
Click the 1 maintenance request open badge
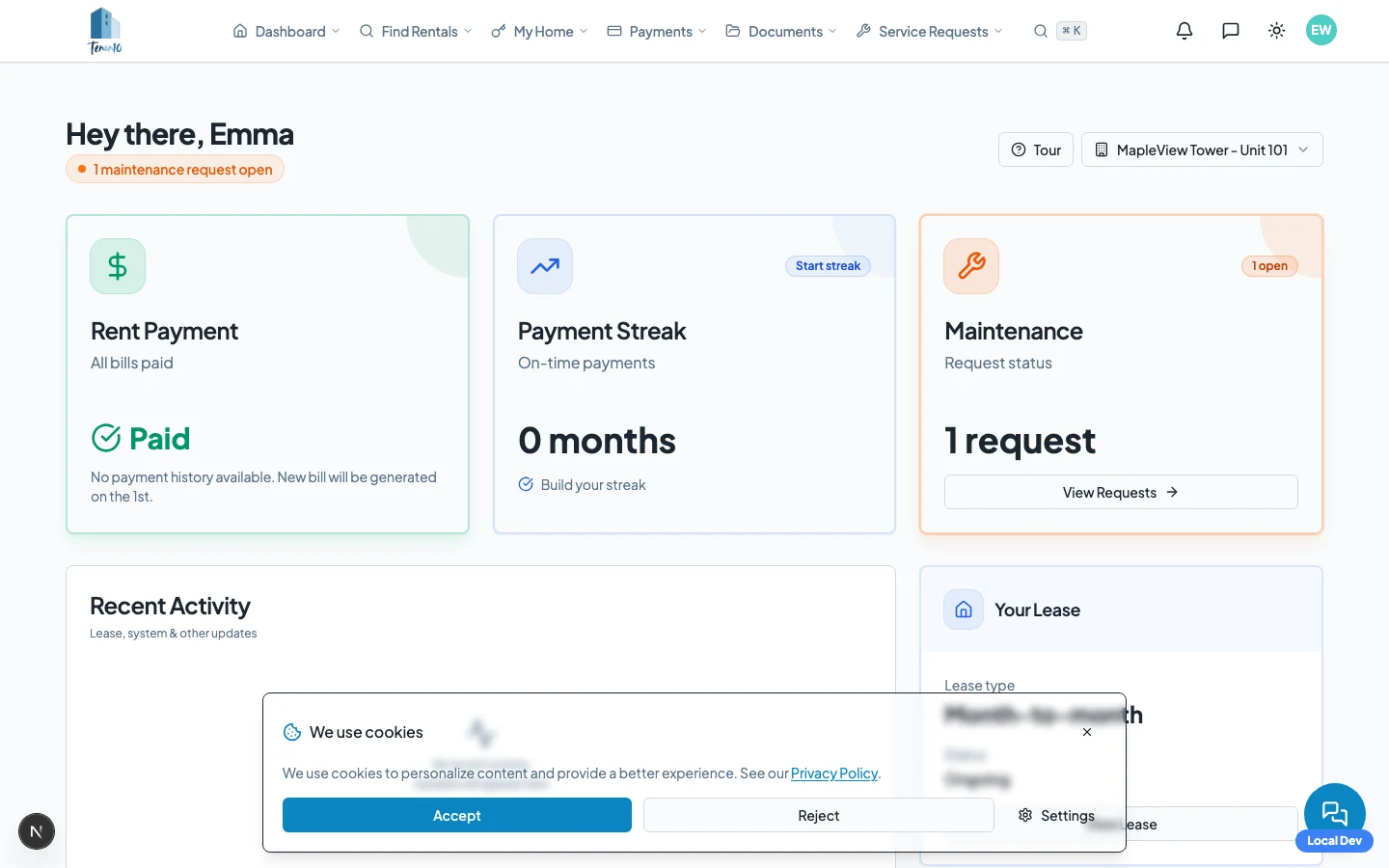(175, 169)
